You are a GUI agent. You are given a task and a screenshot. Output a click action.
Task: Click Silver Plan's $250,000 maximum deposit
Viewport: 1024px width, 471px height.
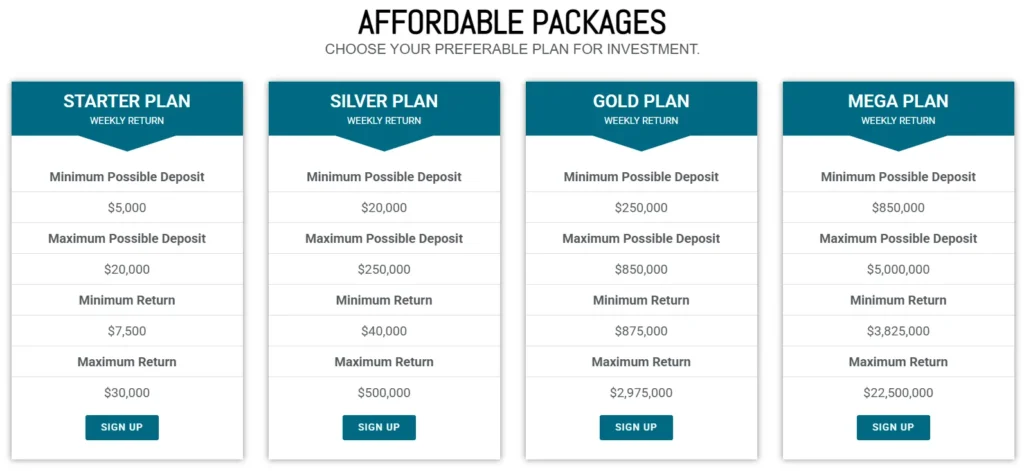tap(384, 269)
